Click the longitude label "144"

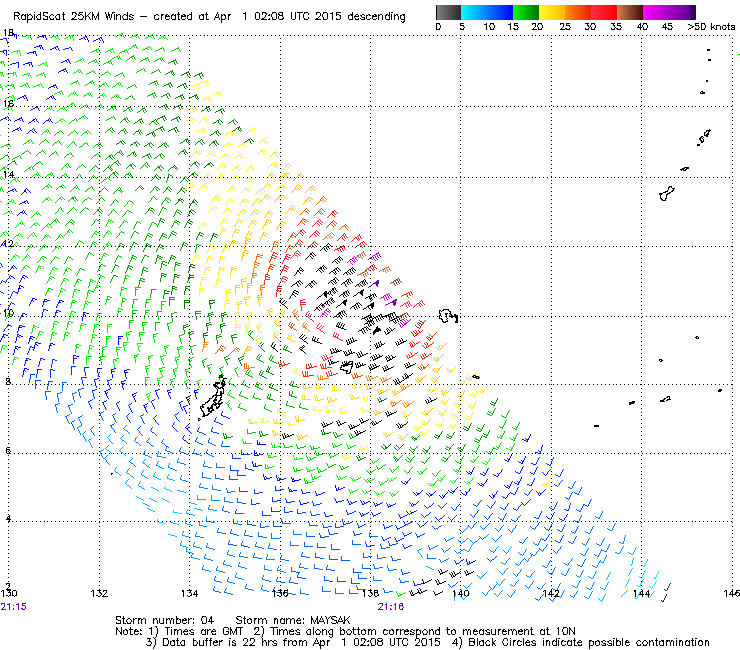point(641,594)
